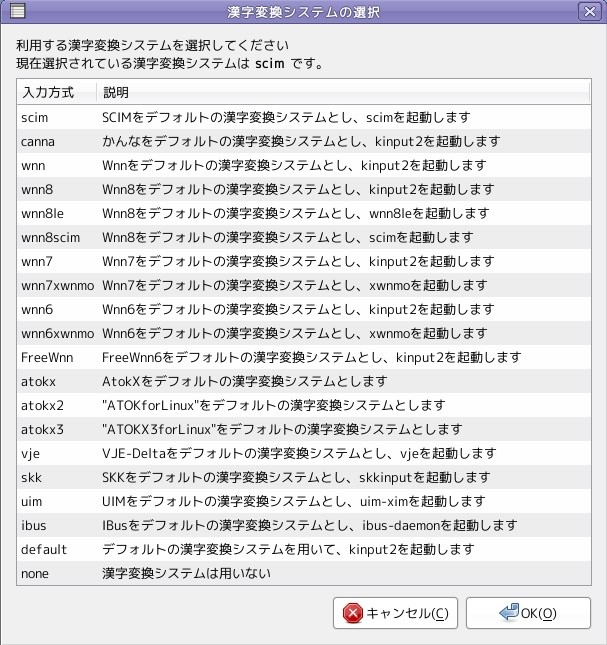607x645 pixels.
Task: Pick the uim input method row
Action: click(x=304, y=501)
